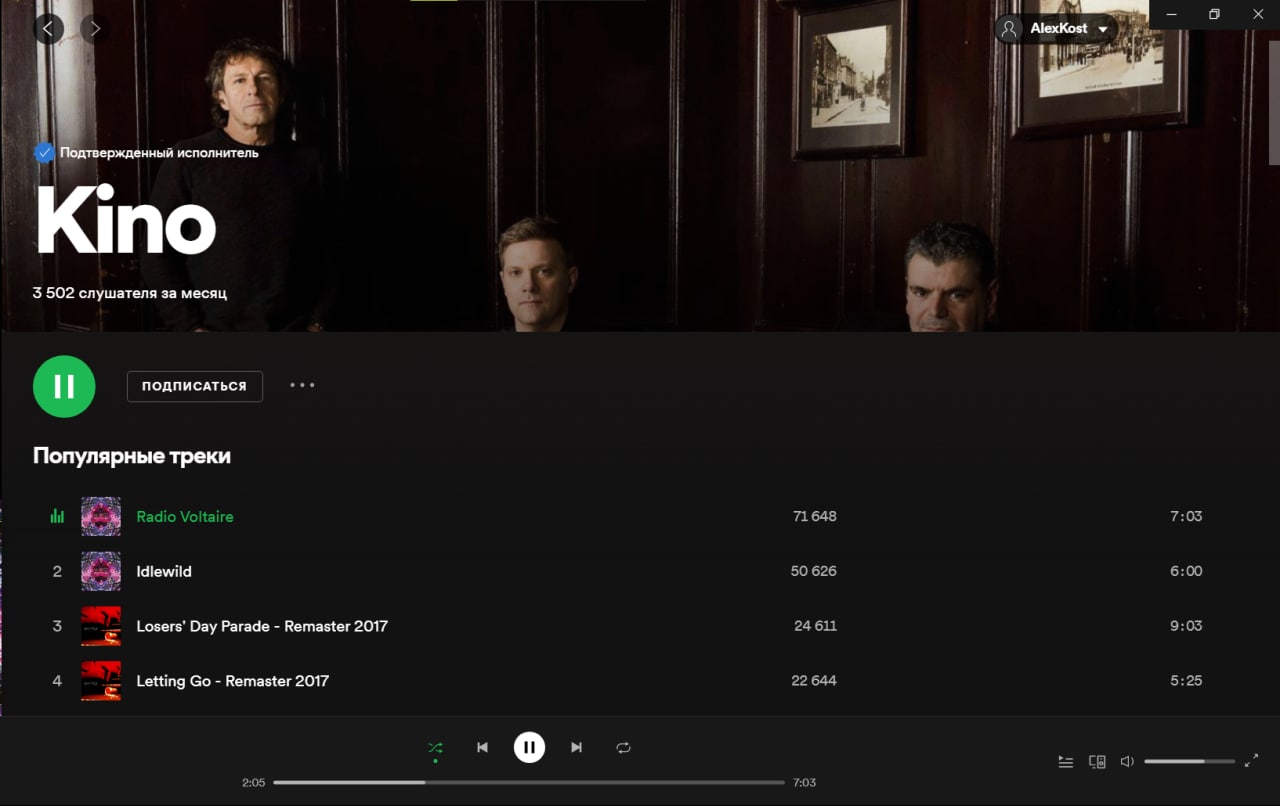1280x806 pixels.
Task: Click the 7:03 duration of Radio Voltaire
Action: click(1186, 517)
